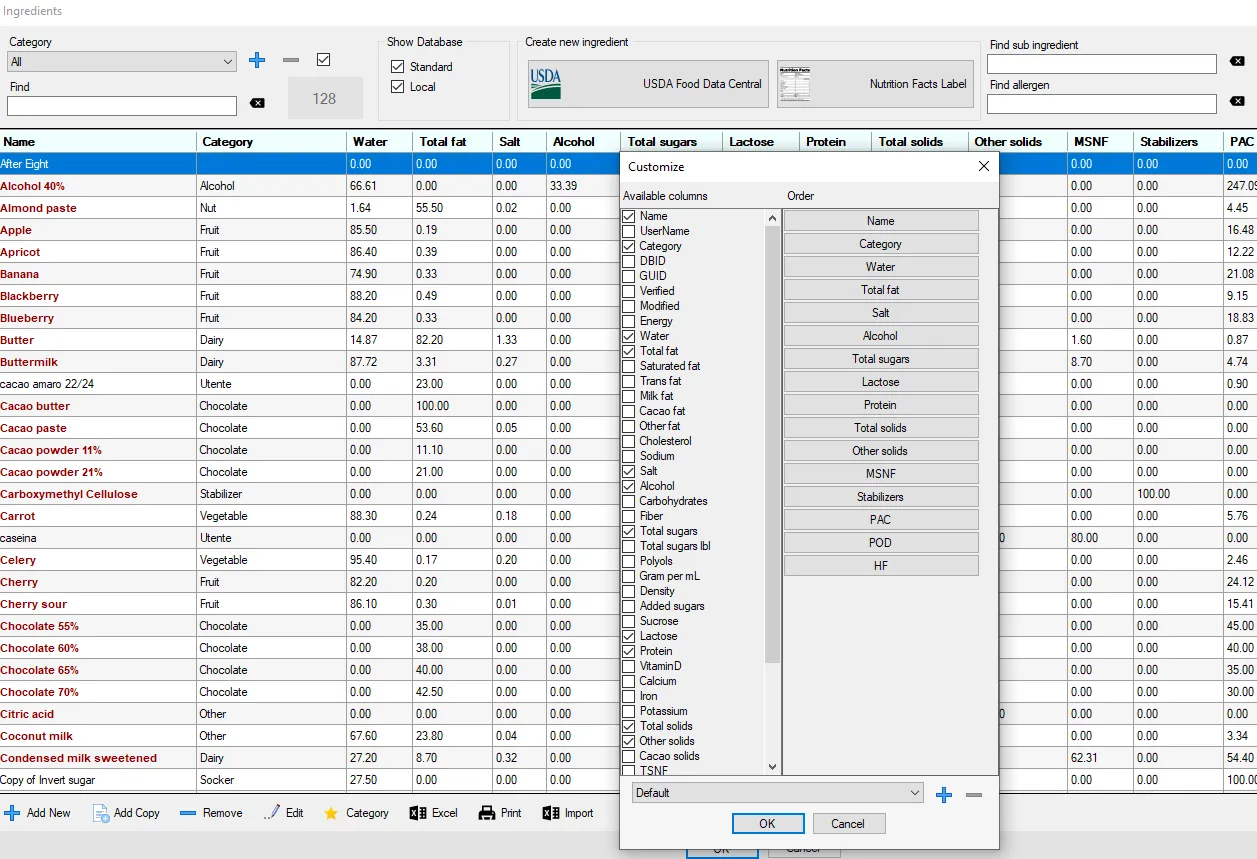Sort table by Category column header
This screenshot has width=1257, height=859.
tap(272, 142)
